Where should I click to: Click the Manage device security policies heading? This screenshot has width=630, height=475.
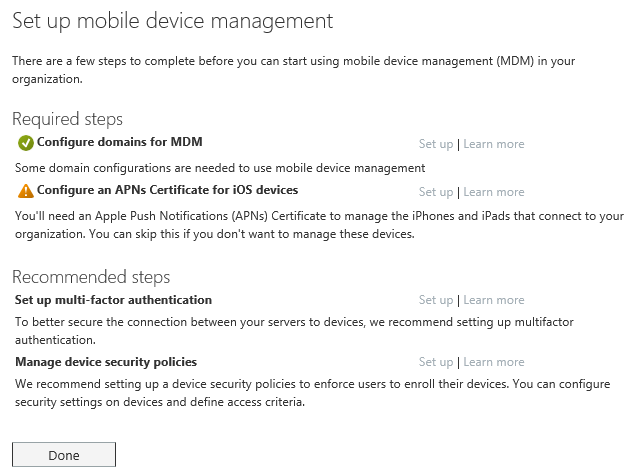[x=106, y=361]
